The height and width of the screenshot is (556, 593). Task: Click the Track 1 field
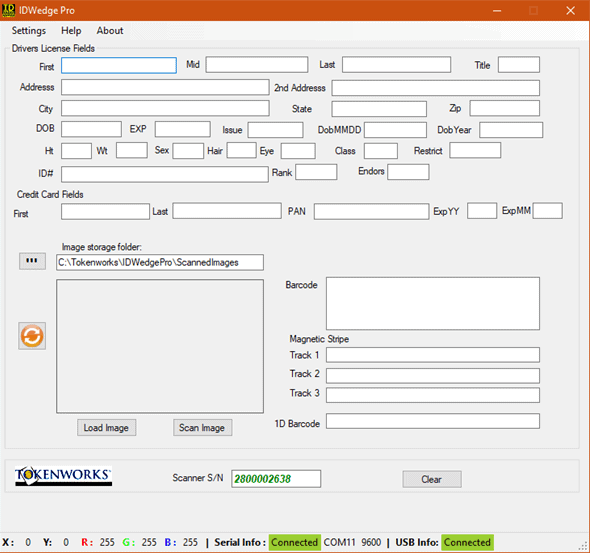coord(433,355)
